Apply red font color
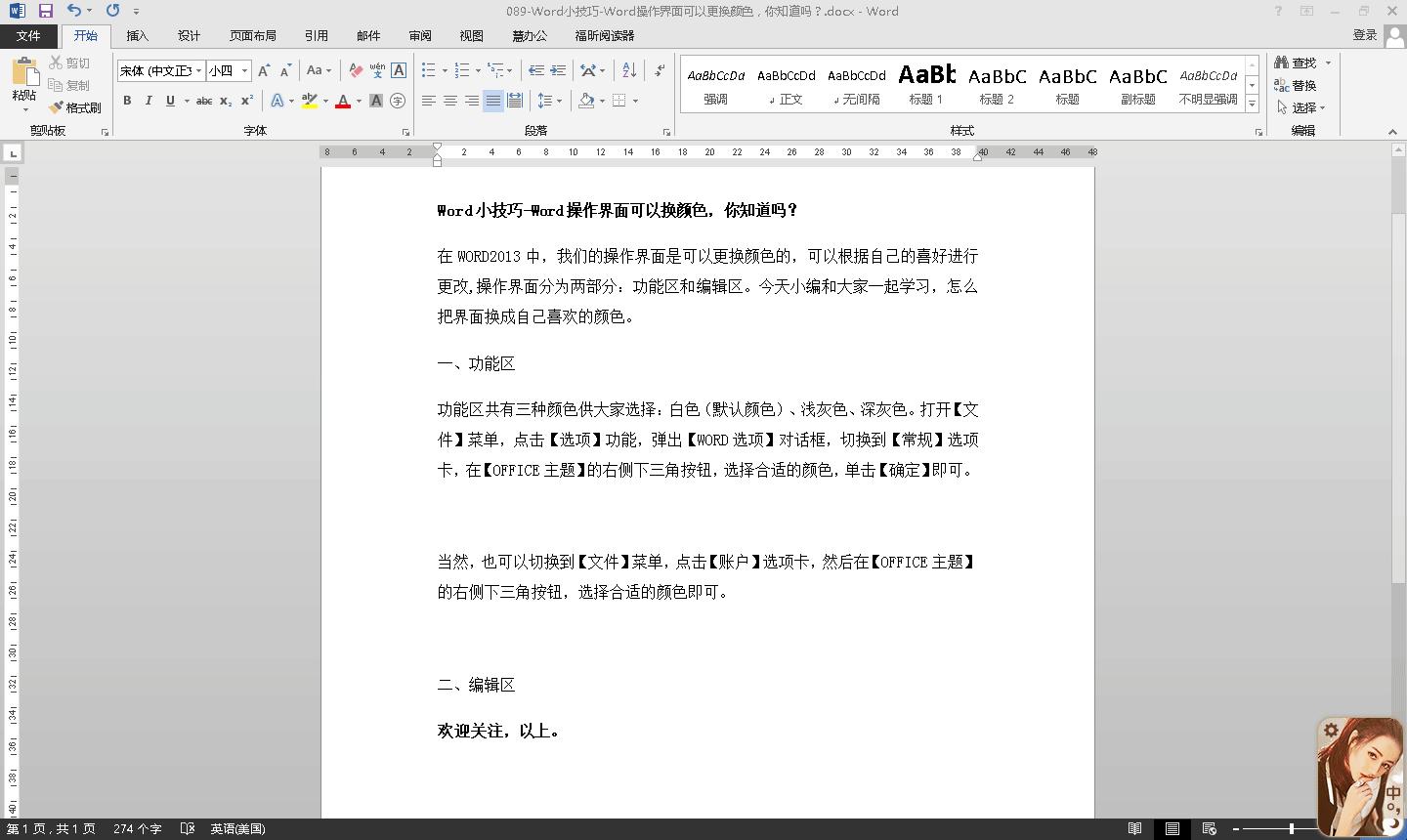Image resolution: width=1407 pixels, height=840 pixels. (343, 101)
